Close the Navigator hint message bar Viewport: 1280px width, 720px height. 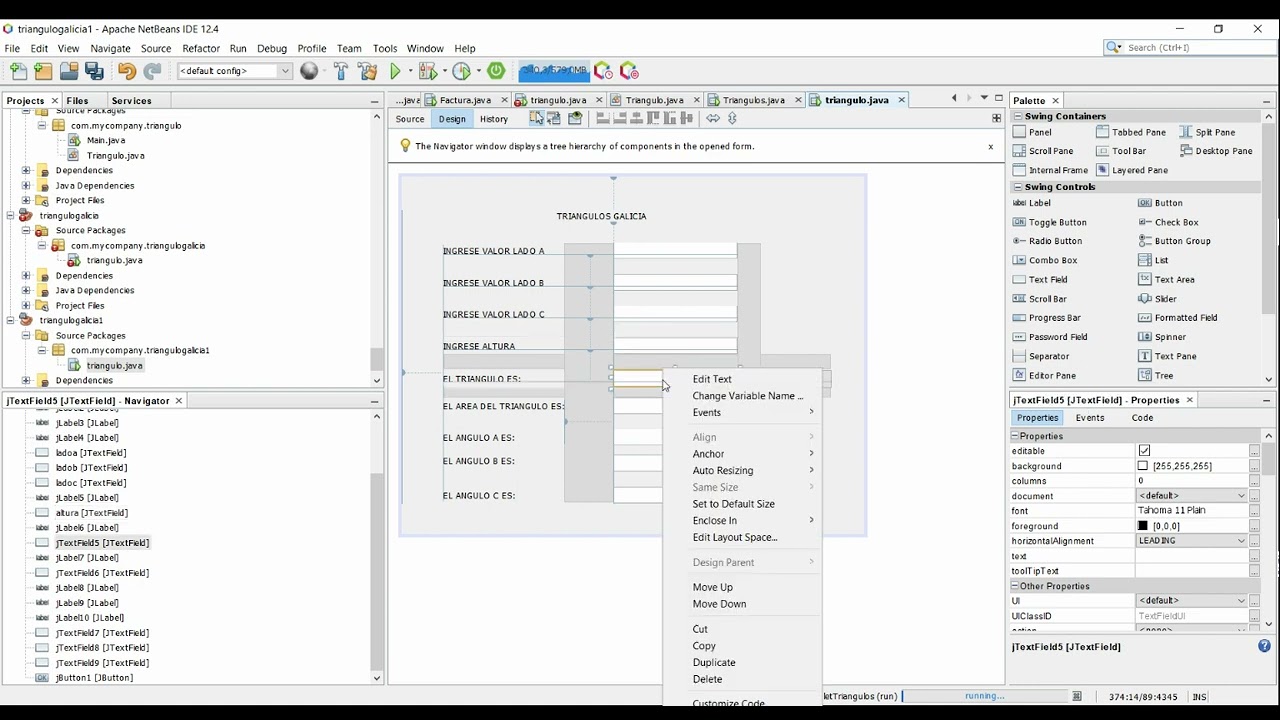(991, 147)
